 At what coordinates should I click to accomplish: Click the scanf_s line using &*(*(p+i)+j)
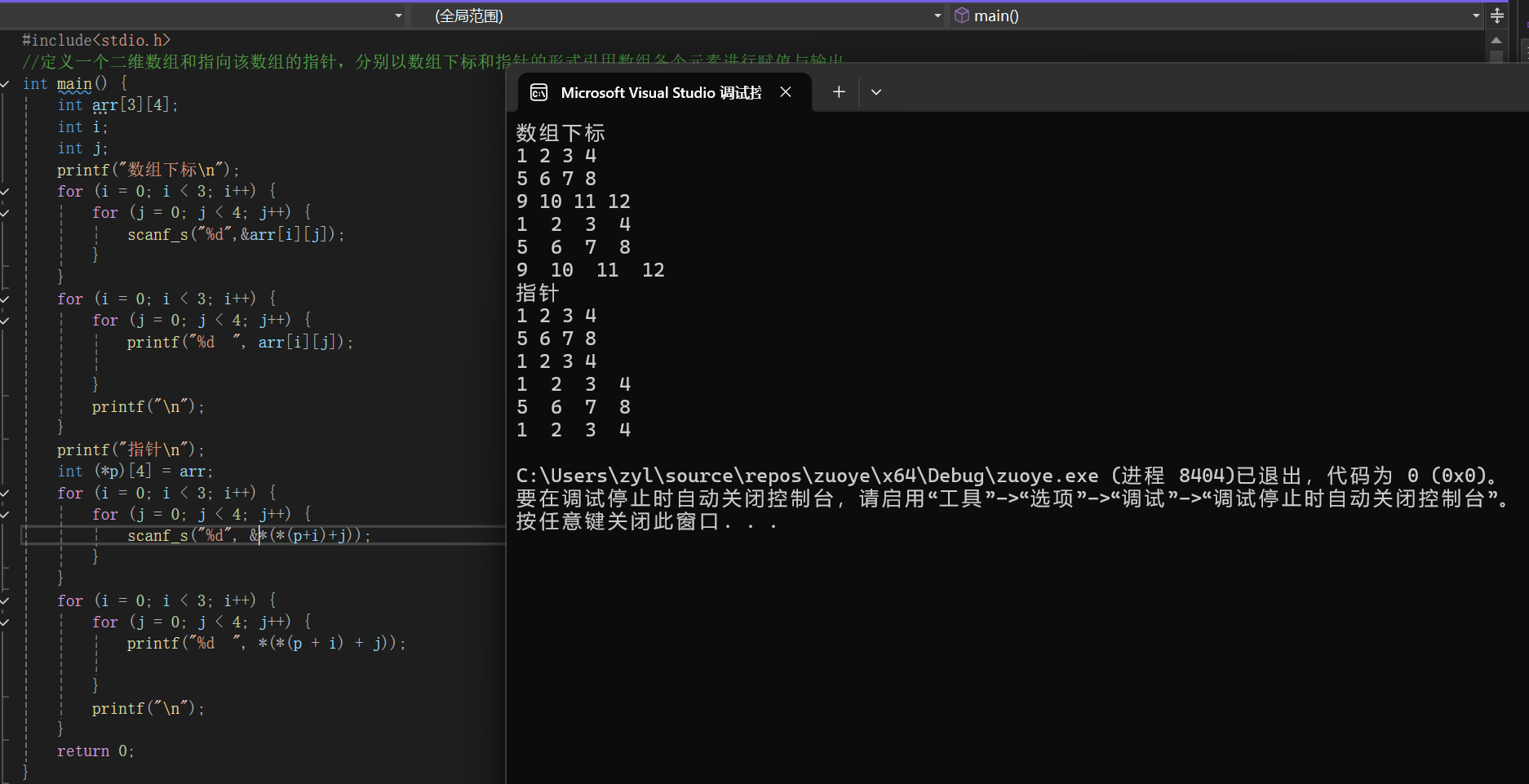coord(249,536)
